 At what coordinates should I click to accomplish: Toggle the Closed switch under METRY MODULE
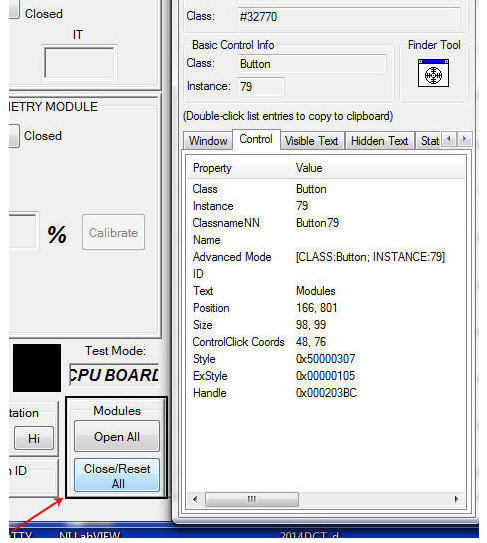[x=14, y=136]
